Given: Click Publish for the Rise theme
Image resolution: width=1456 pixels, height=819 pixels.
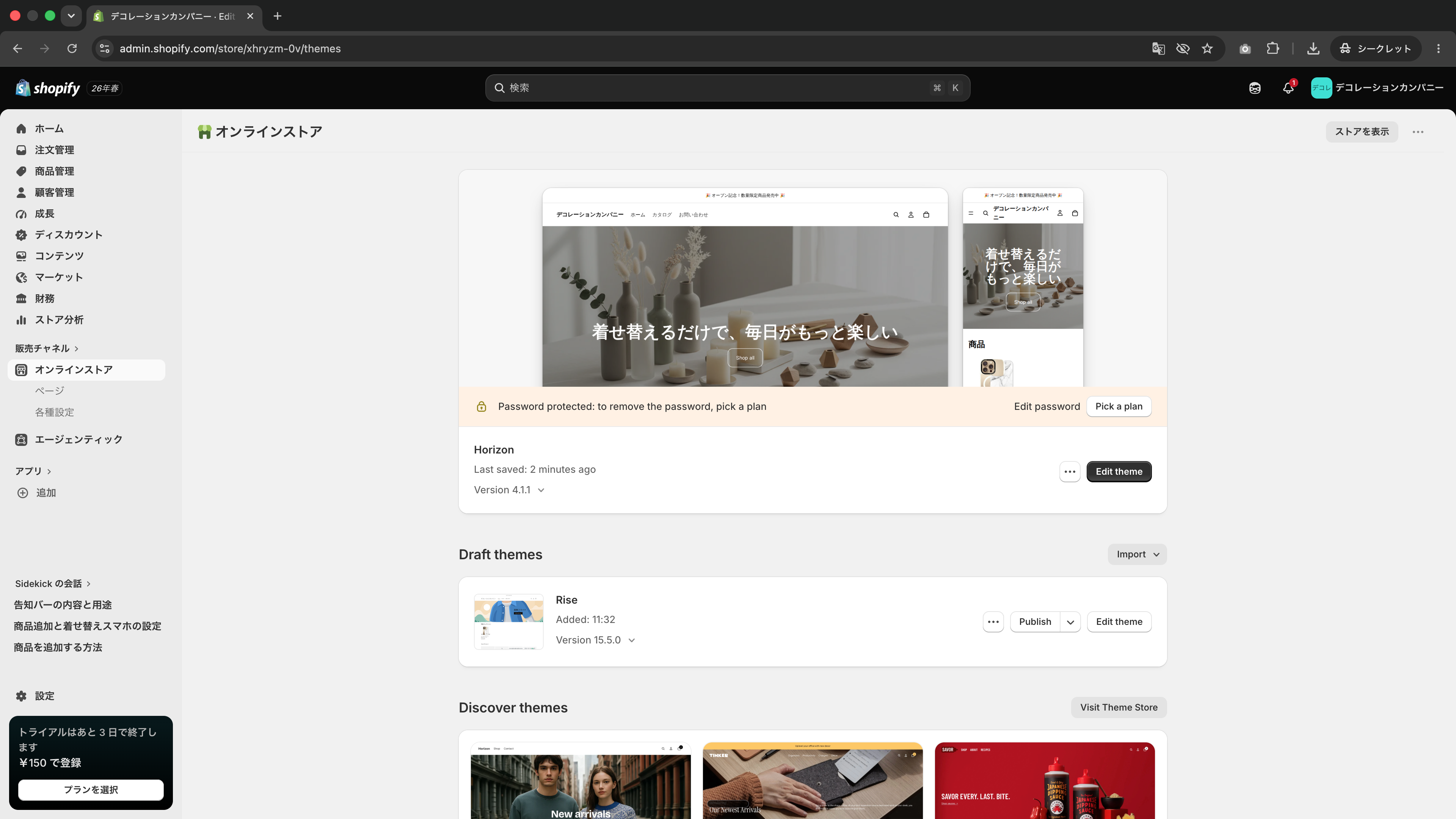Looking at the screenshot, I should pyautogui.click(x=1035, y=622).
